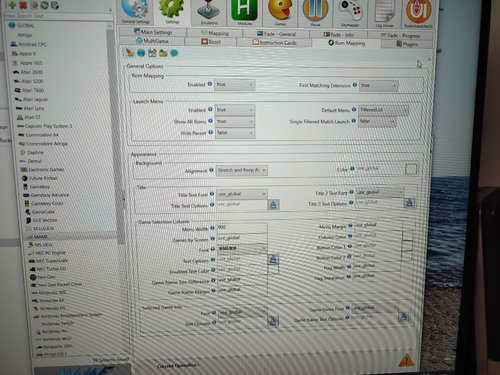Open Title Text Font dropdown

click(x=242, y=194)
